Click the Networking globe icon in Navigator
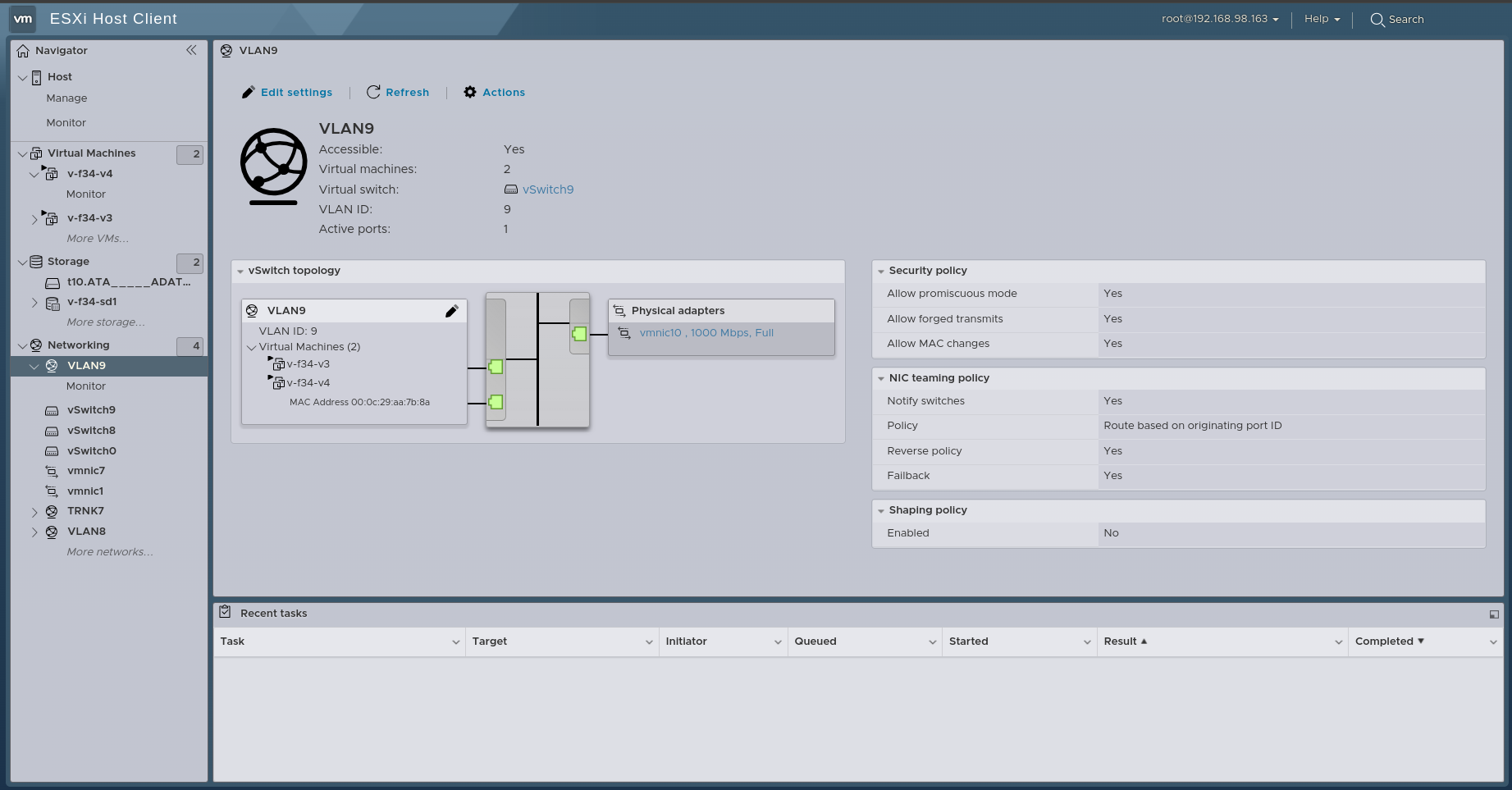Screen dimensions: 1512x790 [36, 345]
